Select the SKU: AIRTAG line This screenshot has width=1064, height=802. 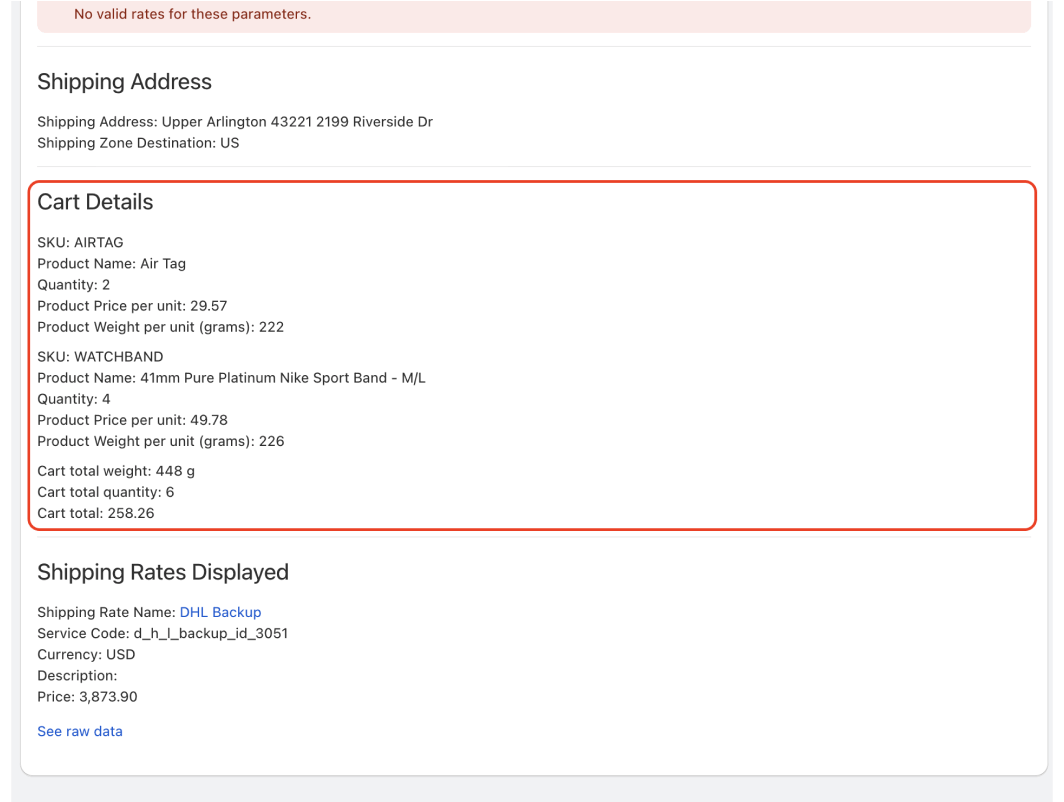pos(80,243)
